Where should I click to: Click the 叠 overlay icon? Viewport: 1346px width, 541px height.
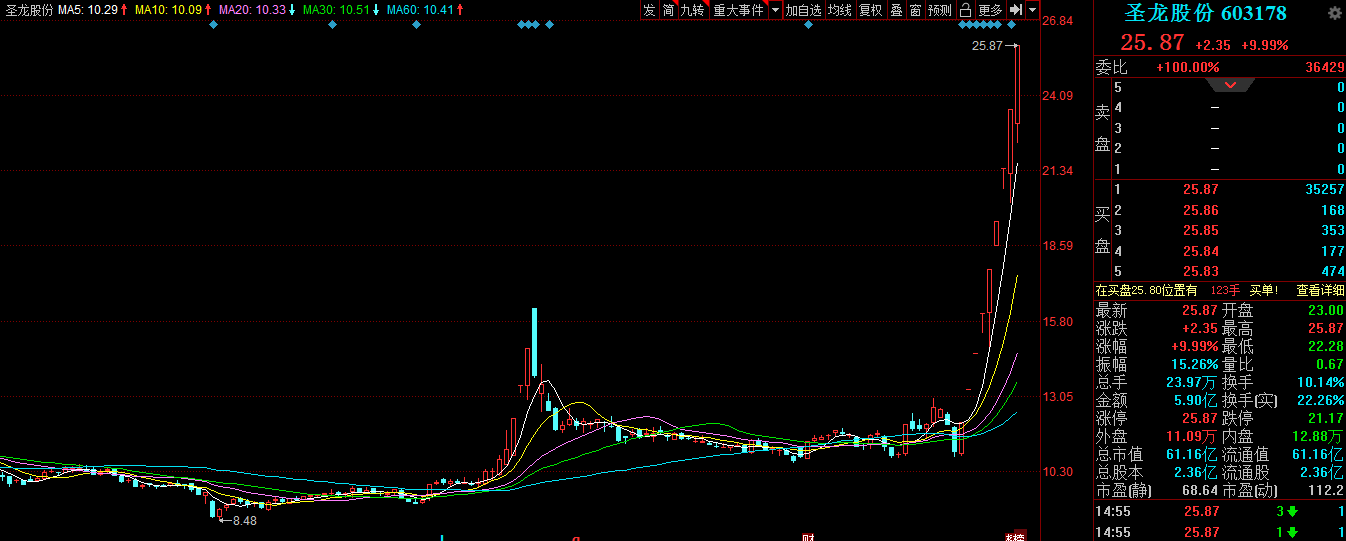896,10
